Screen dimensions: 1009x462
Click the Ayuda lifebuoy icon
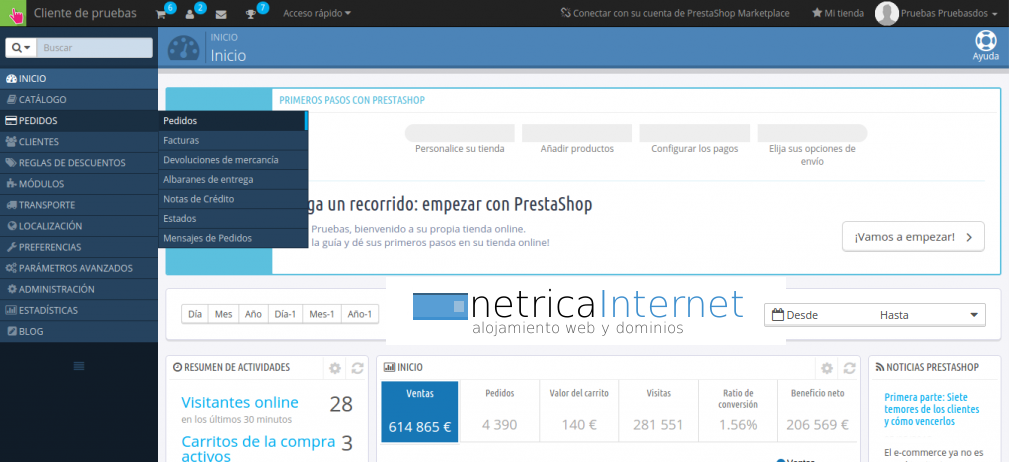pos(985,41)
